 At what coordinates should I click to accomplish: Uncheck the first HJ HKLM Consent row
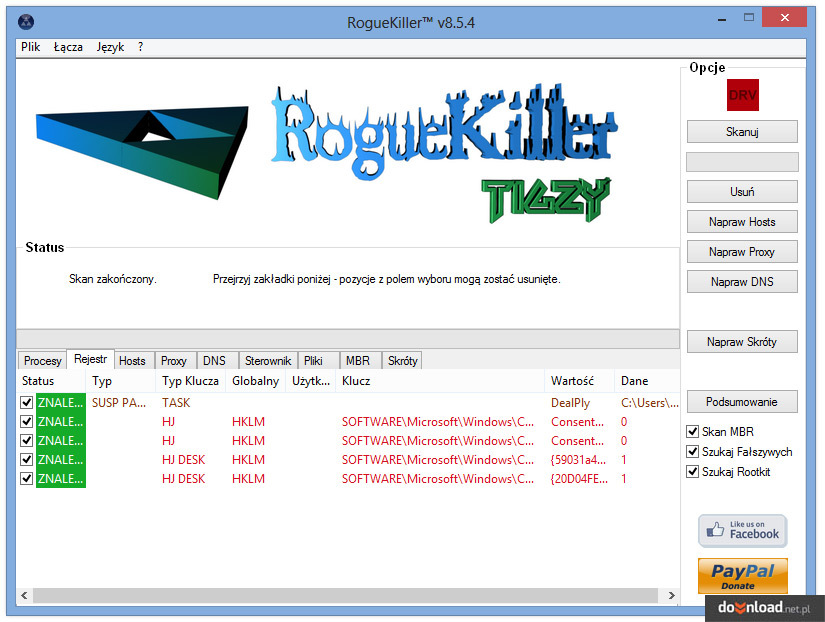click(26, 422)
